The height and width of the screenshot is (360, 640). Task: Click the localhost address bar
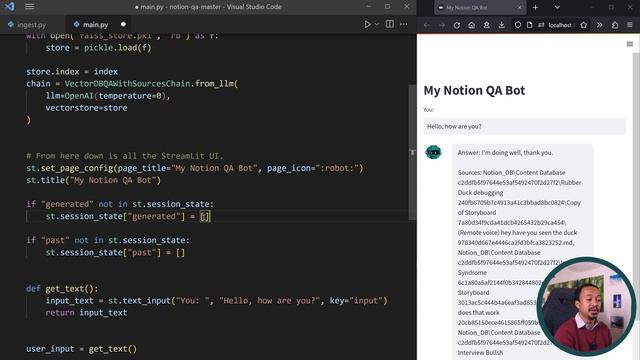560,25
